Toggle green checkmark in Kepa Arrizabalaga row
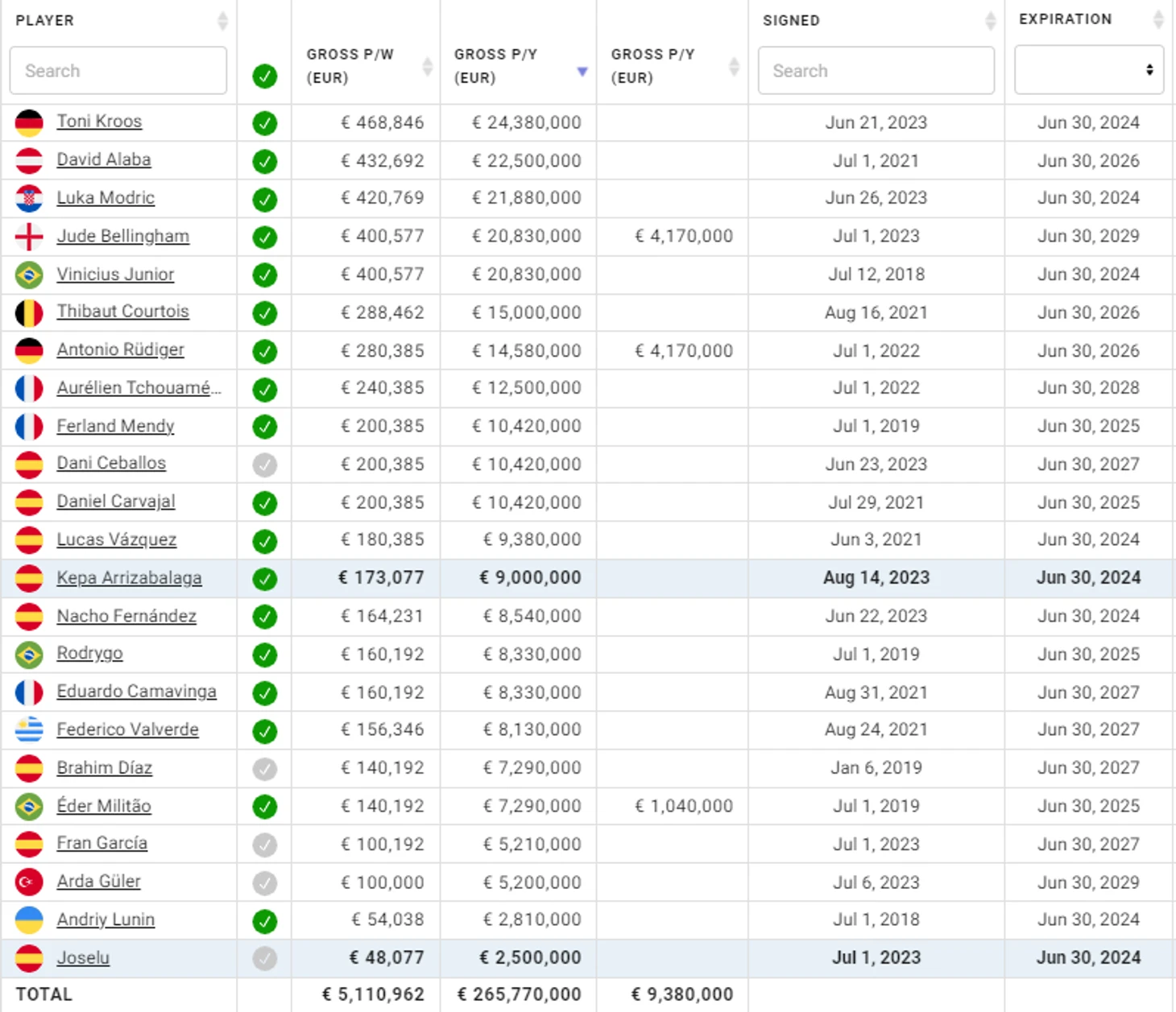Image resolution: width=1176 pixels, height=1012 pixels. pyautogui.click(x=264, y=579)
